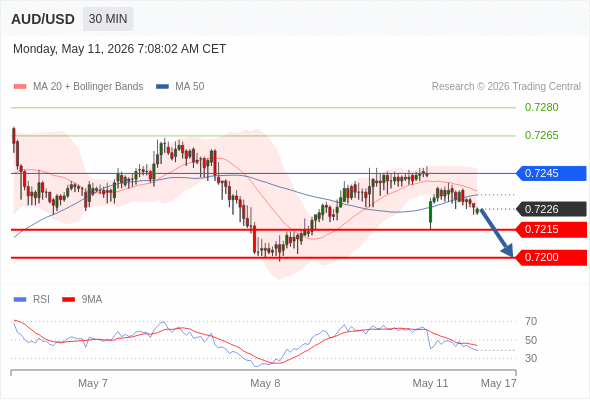The image size is (590, 400).
Task: Select the blue 0.7245 pivot price tag
Action: pyautogui.click(x=552, y=173)
